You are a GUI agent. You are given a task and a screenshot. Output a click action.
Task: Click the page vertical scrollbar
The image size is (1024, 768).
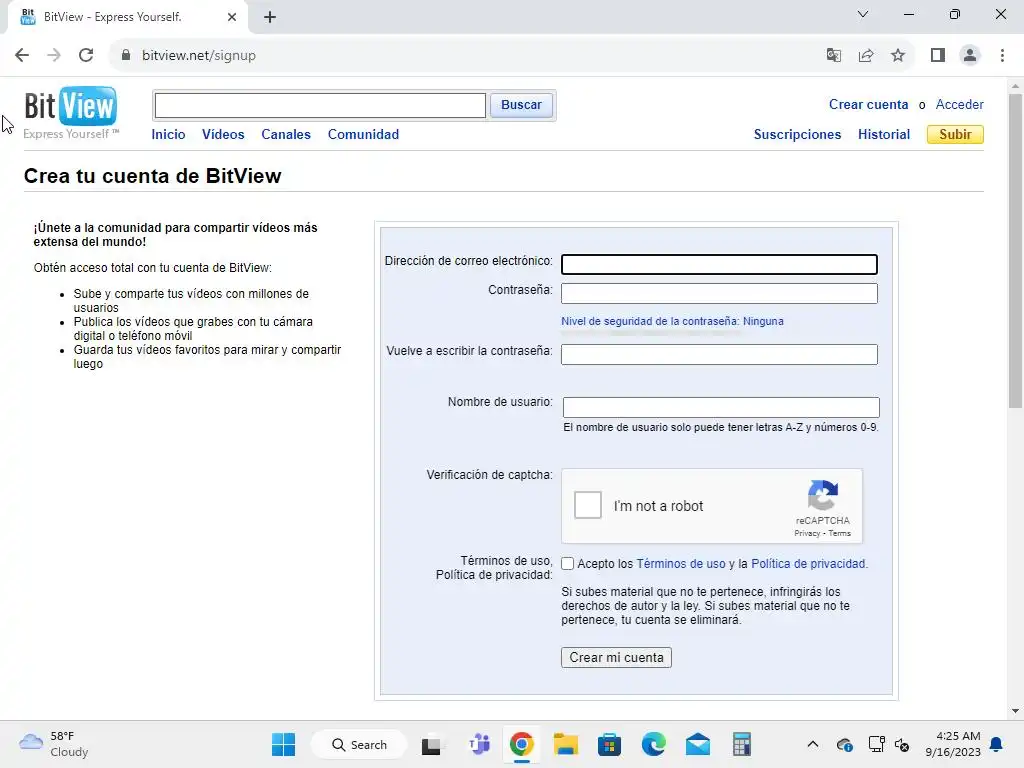(x=1015, y=251)
